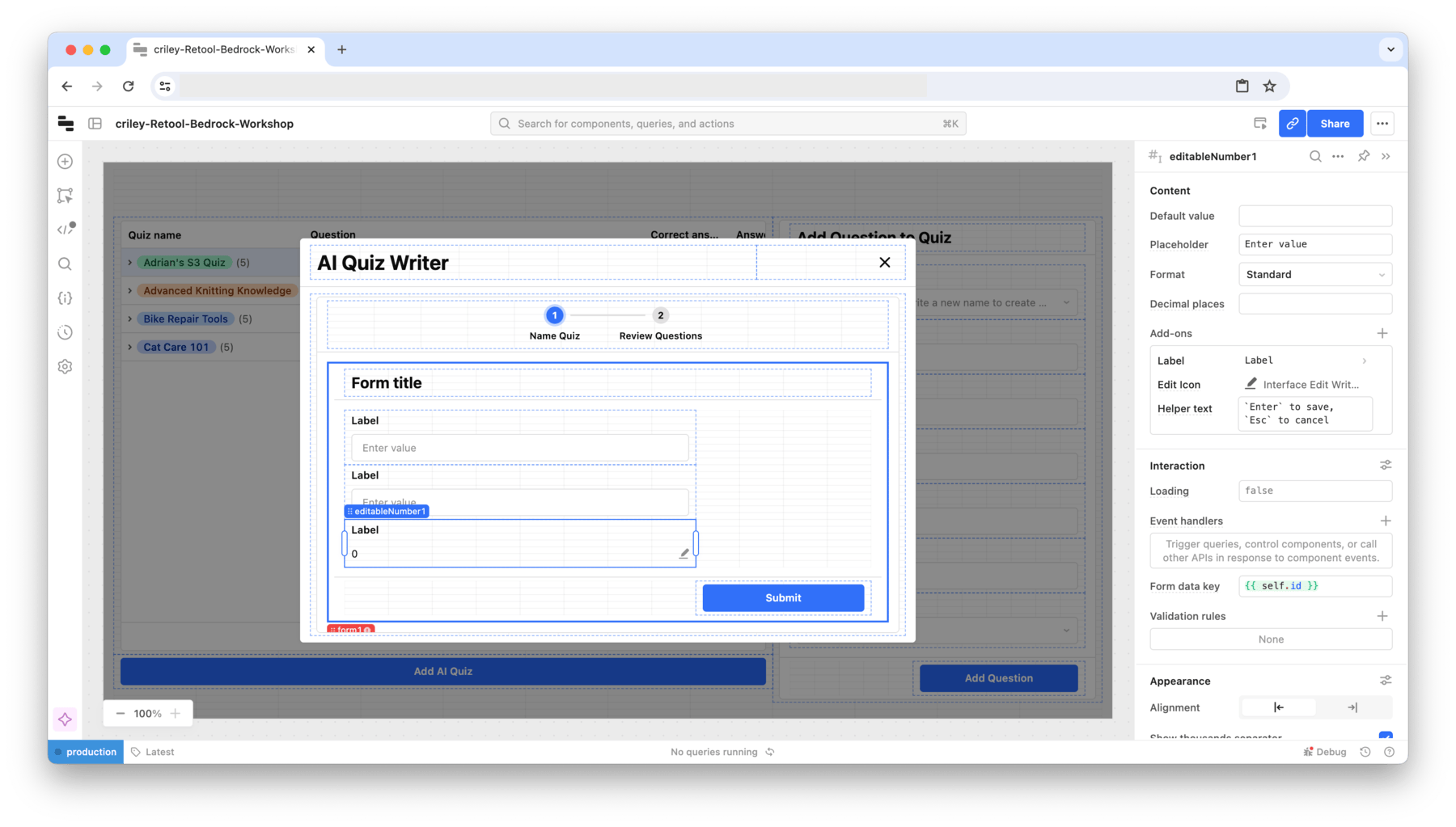Click the Share button
Screen dimensions: 1456x827
click(1335, 124)
